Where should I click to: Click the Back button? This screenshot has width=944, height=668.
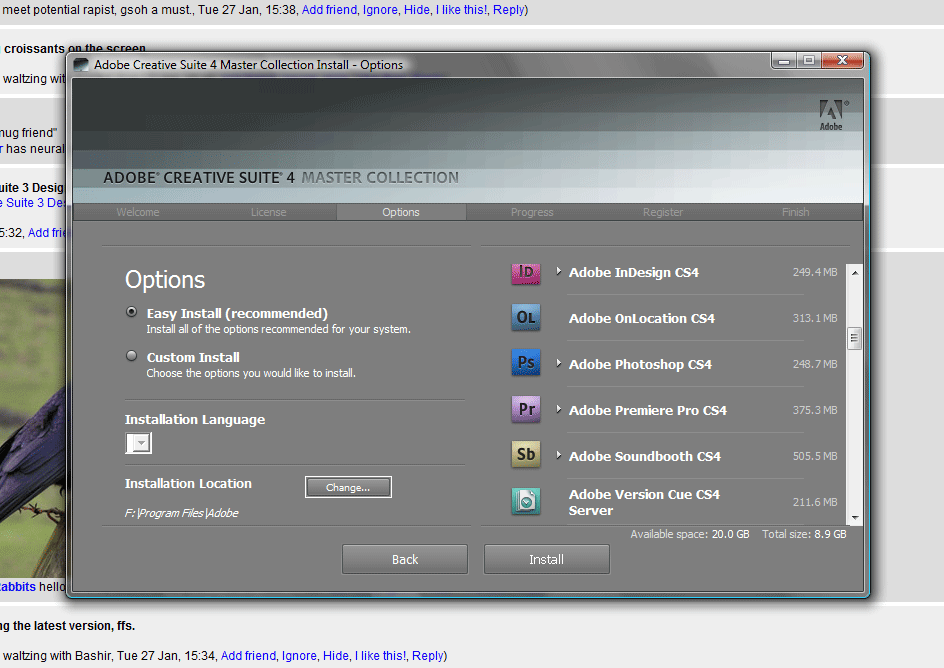pyautogui.click(x=405, y=559)
